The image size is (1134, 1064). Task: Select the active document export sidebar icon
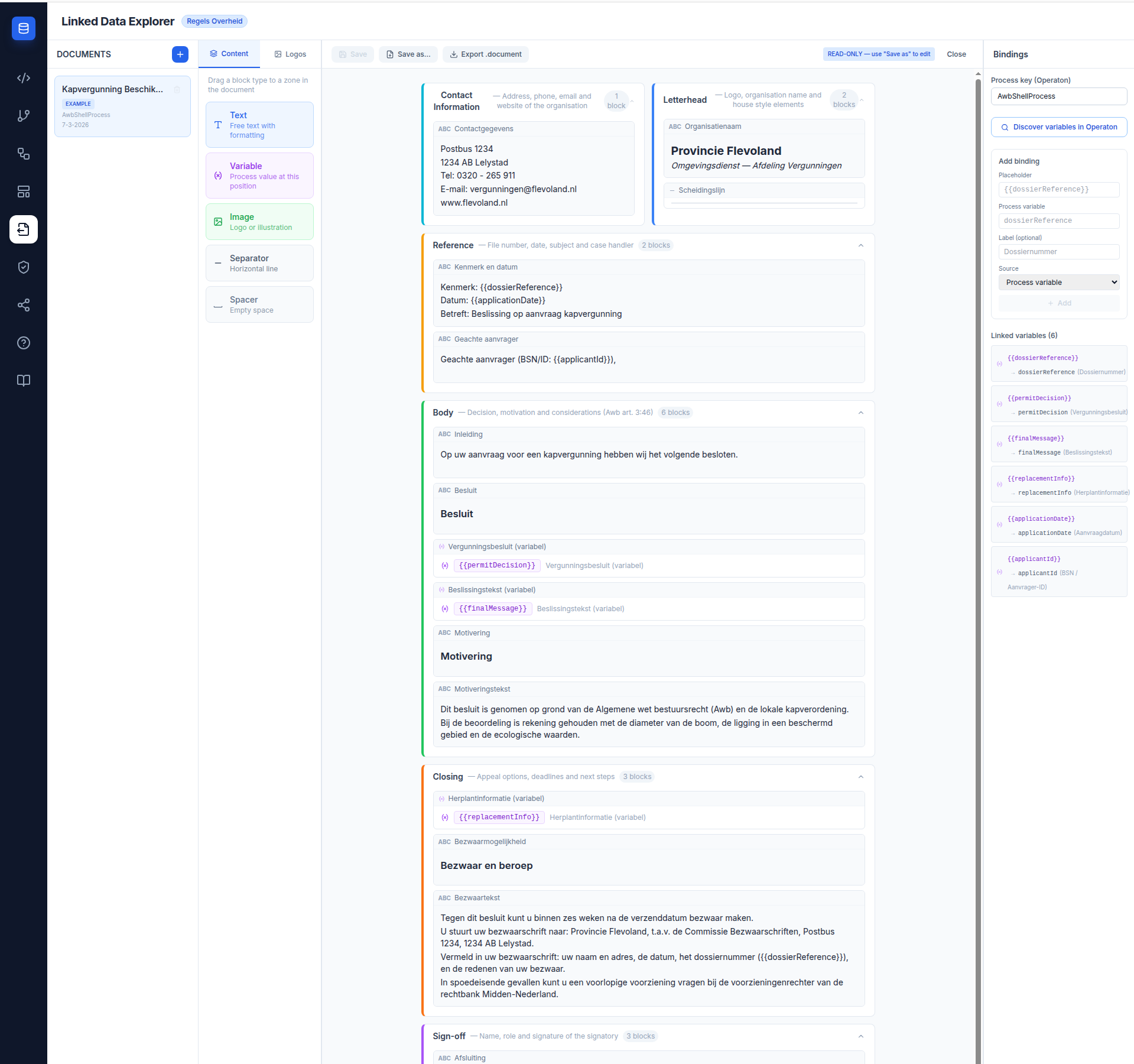click(x=24, y=229)
